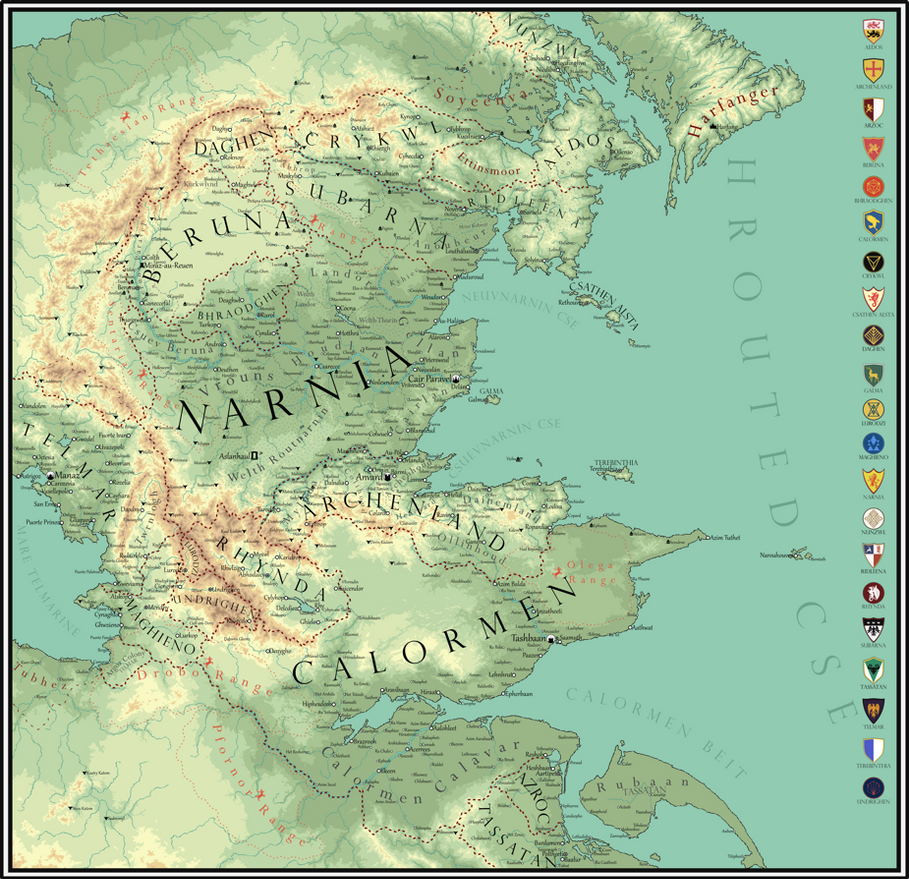This screenshot has width=909, height=879.
Task: Click the Bhraodghen orange round emblem
Action: click(874, 187)
